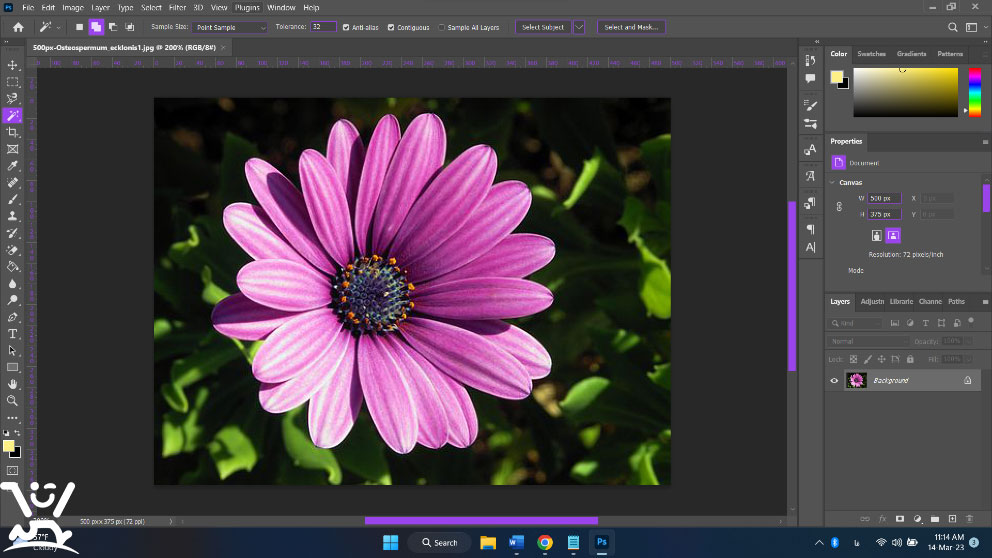Open the Image menu
The height and width of the screenshot is (558, 992).
point(73,8)
